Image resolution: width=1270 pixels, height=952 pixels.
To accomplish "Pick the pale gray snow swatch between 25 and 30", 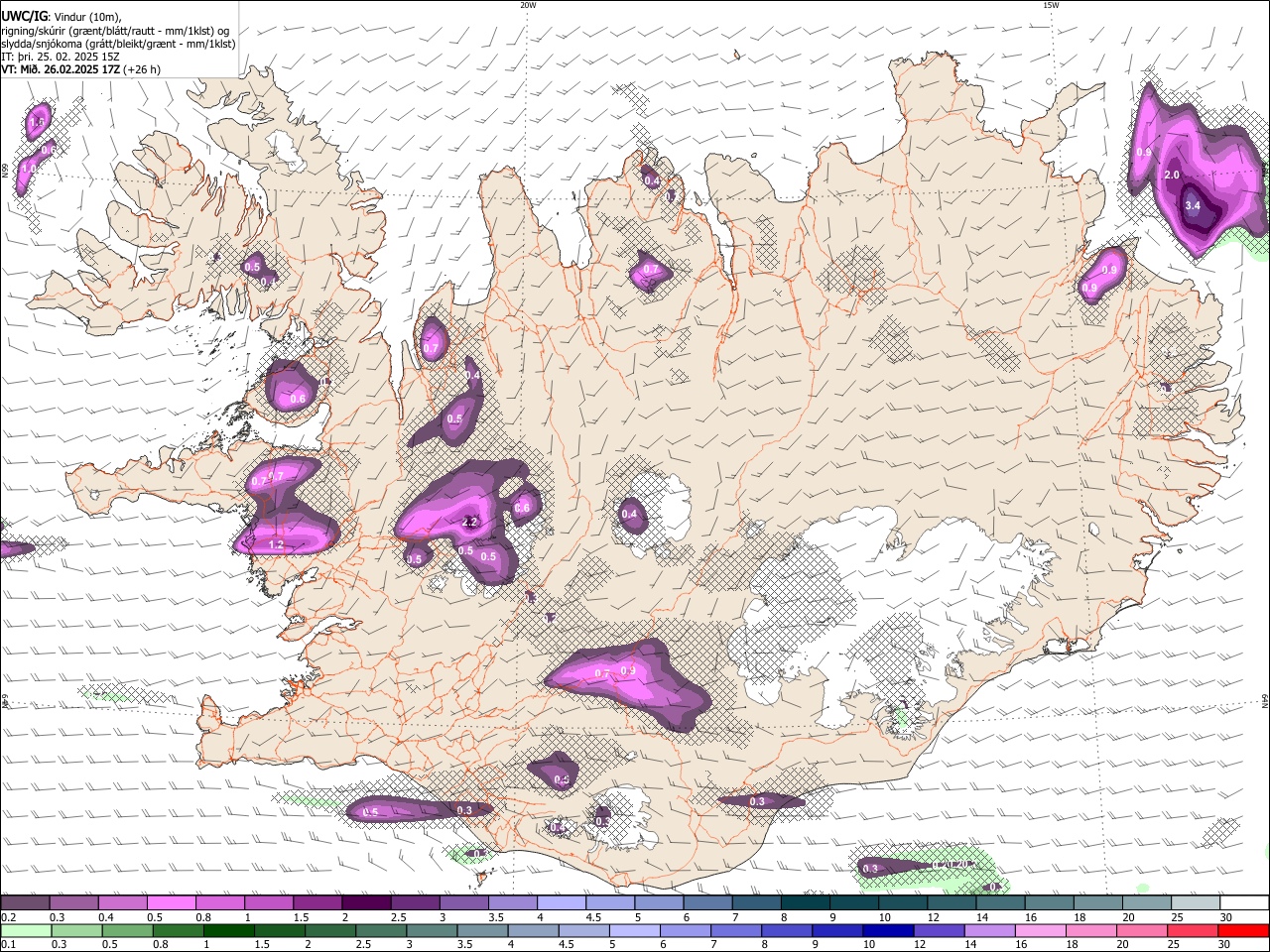I will [x=1197, y=903].
